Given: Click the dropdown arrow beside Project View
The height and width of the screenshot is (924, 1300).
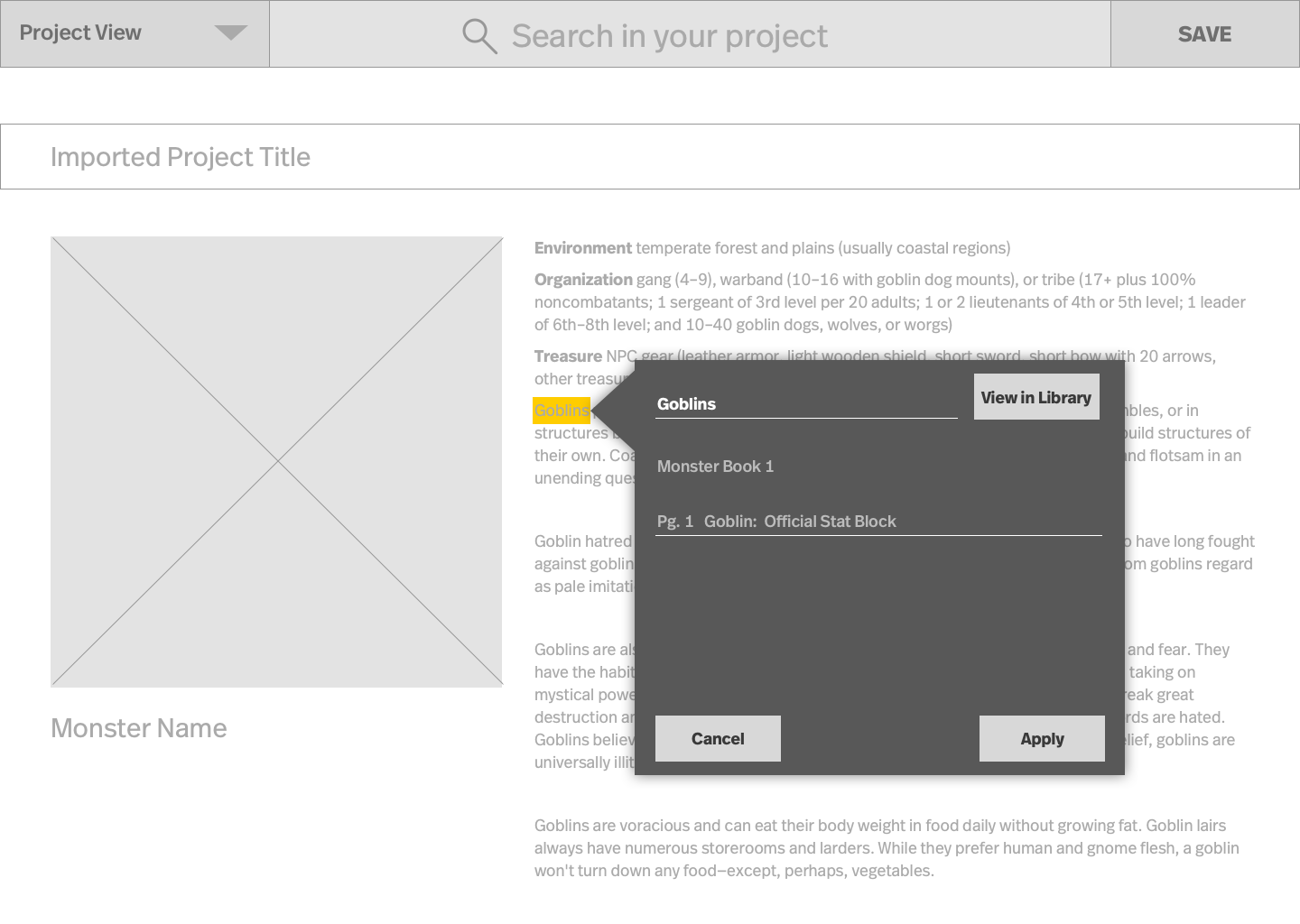Looking at the screenshot, I should (x=231, y=32).
